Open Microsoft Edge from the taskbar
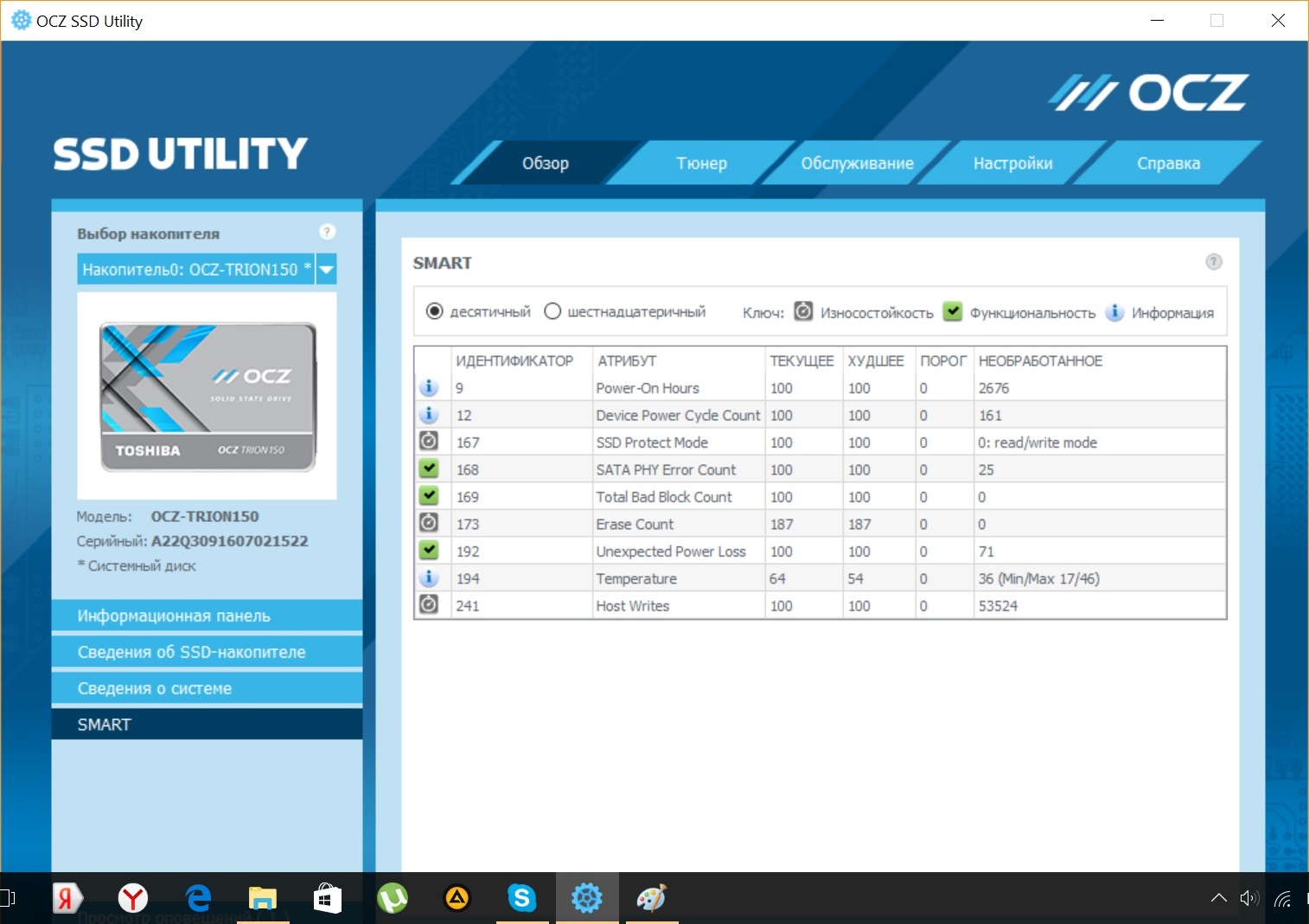 pyautogui.click(x=198, y=898)
